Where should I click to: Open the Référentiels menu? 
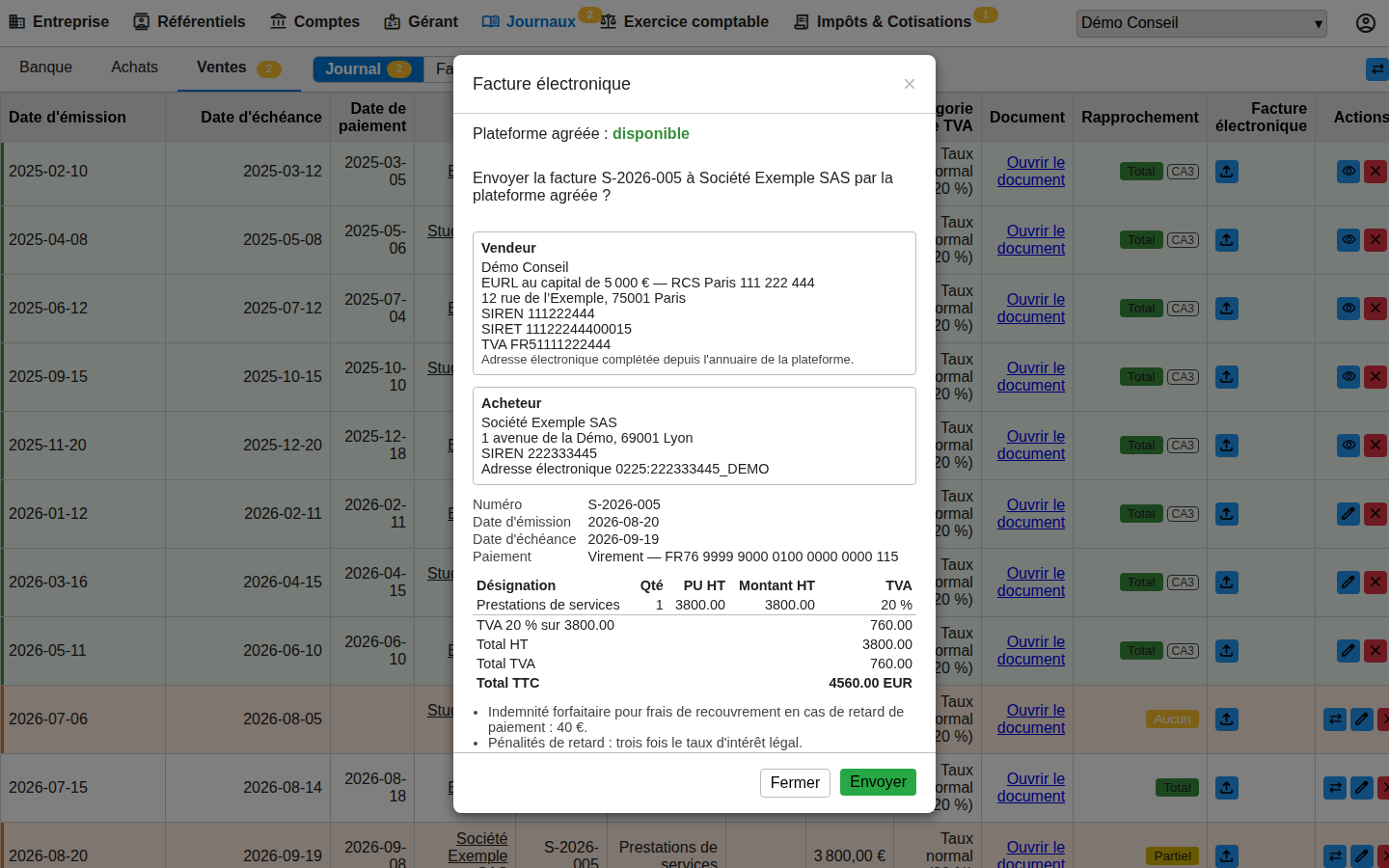tap(189, 22)
